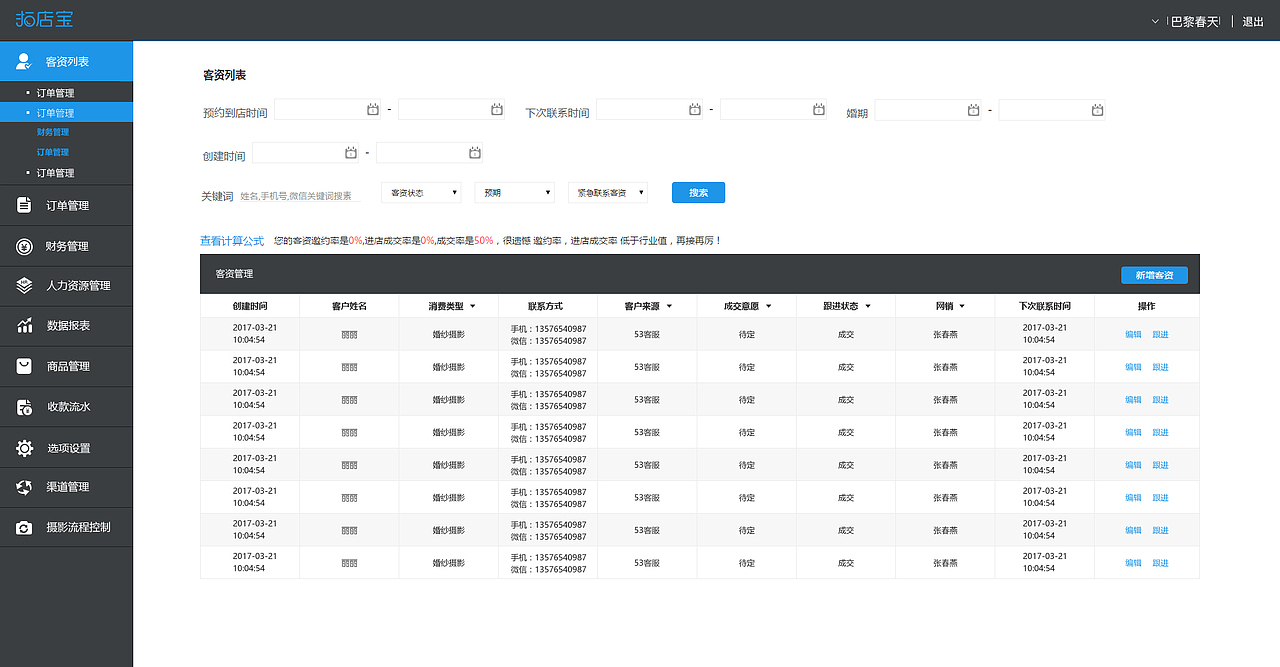Open calendar for 婚期 start date
This screenshot has width=1280, height=667.
pyautogui.click(x=974, y=110)
